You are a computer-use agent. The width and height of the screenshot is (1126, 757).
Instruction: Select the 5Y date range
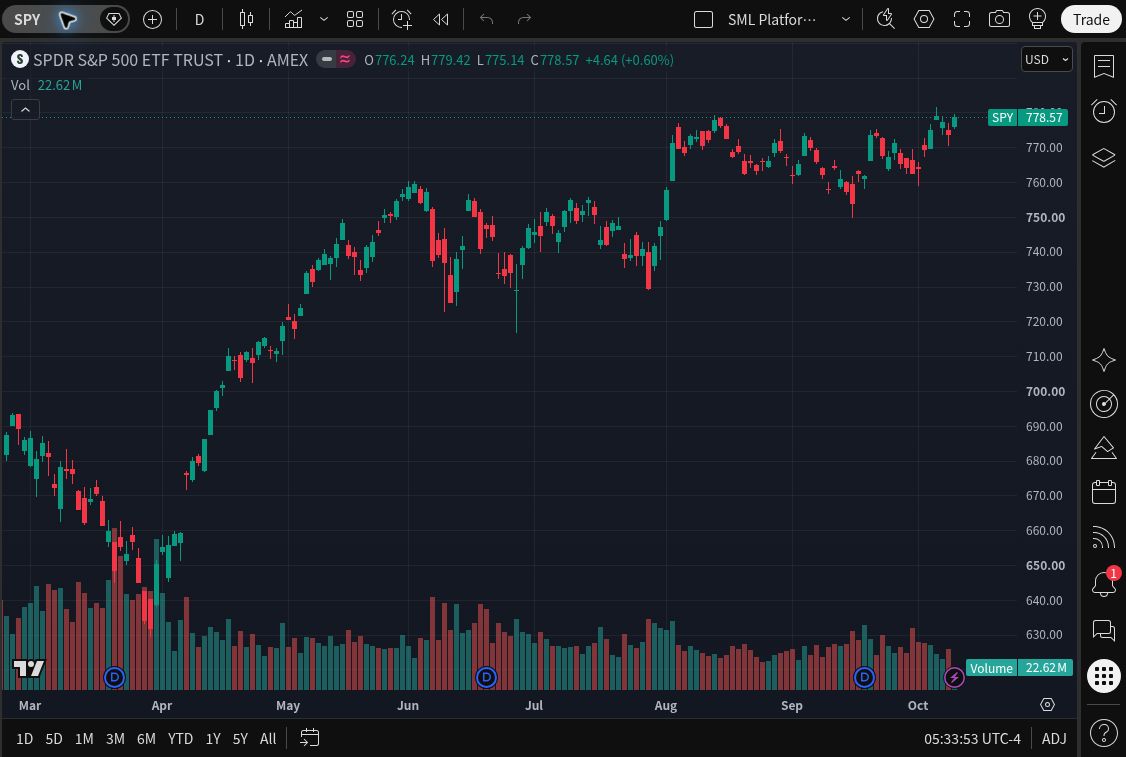(241, 738)
